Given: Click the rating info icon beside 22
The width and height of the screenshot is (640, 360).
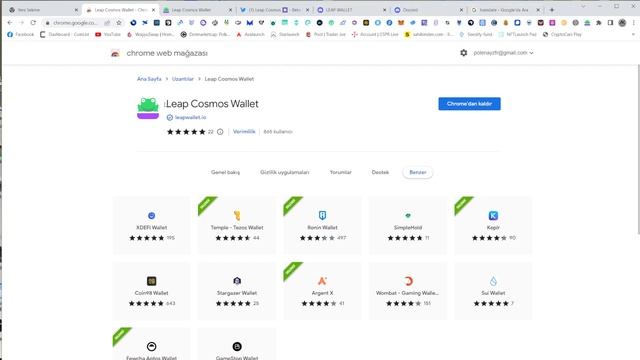Looking at the screenshot, I should (220, 131).
